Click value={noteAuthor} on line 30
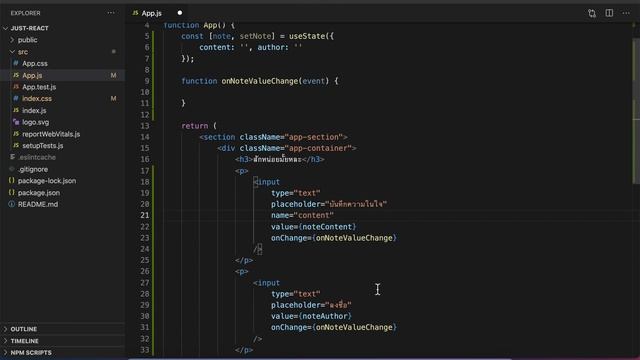The image size is (640, 360). click(311, 316)
